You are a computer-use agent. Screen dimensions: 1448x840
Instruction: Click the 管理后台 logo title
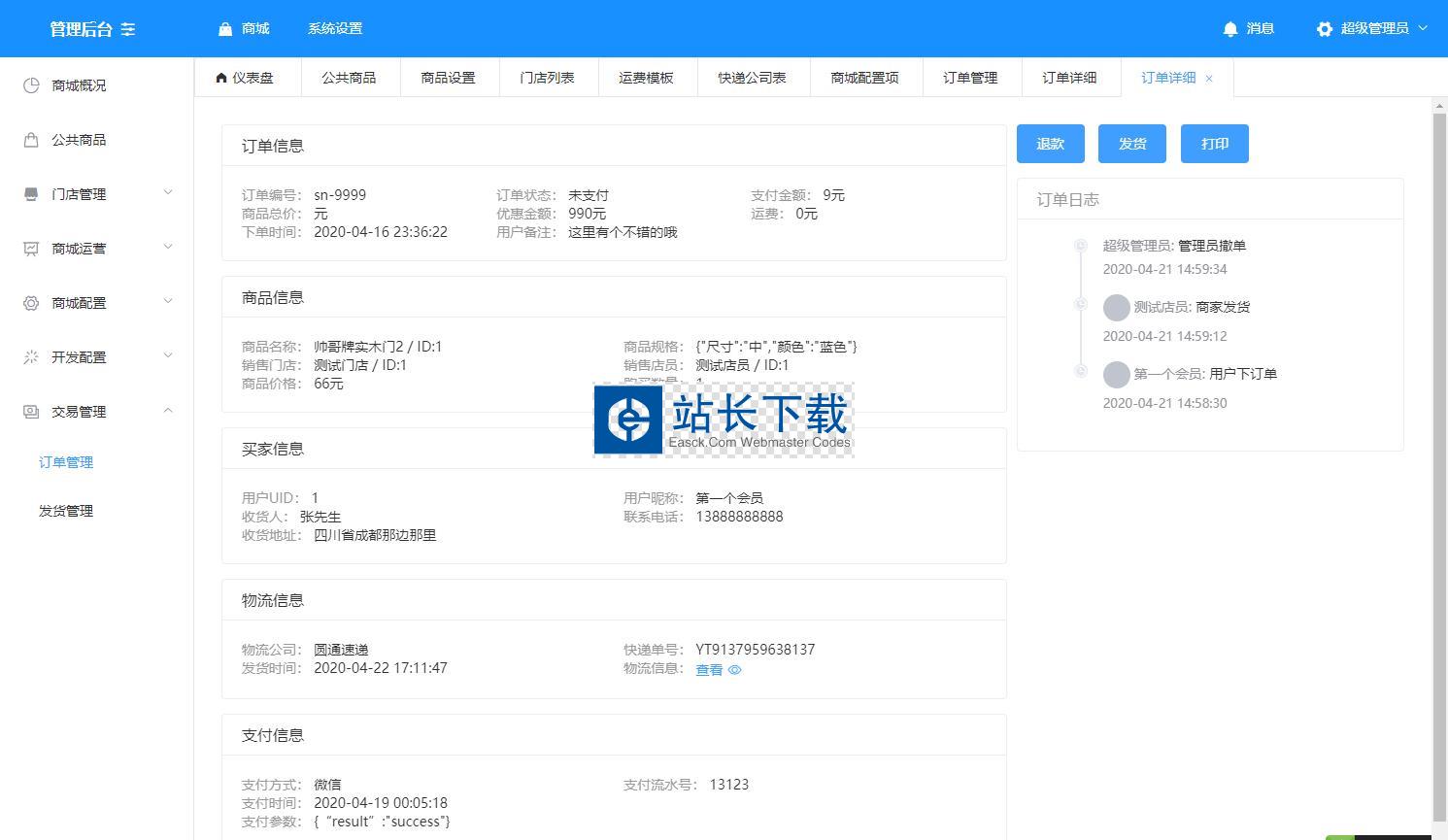(82, 29)
